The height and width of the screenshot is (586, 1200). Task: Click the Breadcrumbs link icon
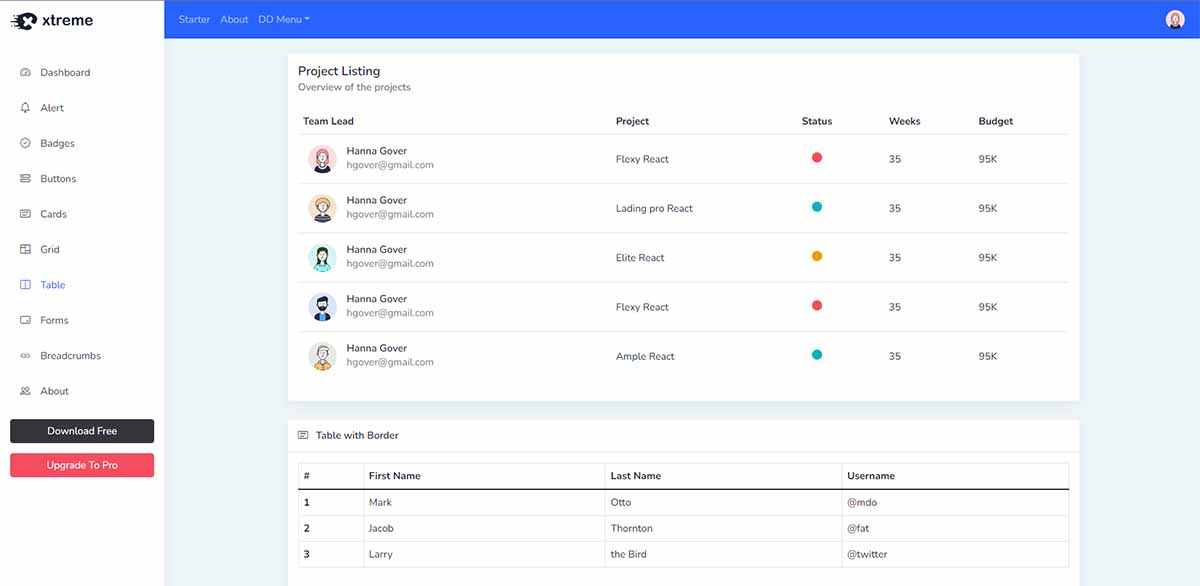tap(25, 356)
